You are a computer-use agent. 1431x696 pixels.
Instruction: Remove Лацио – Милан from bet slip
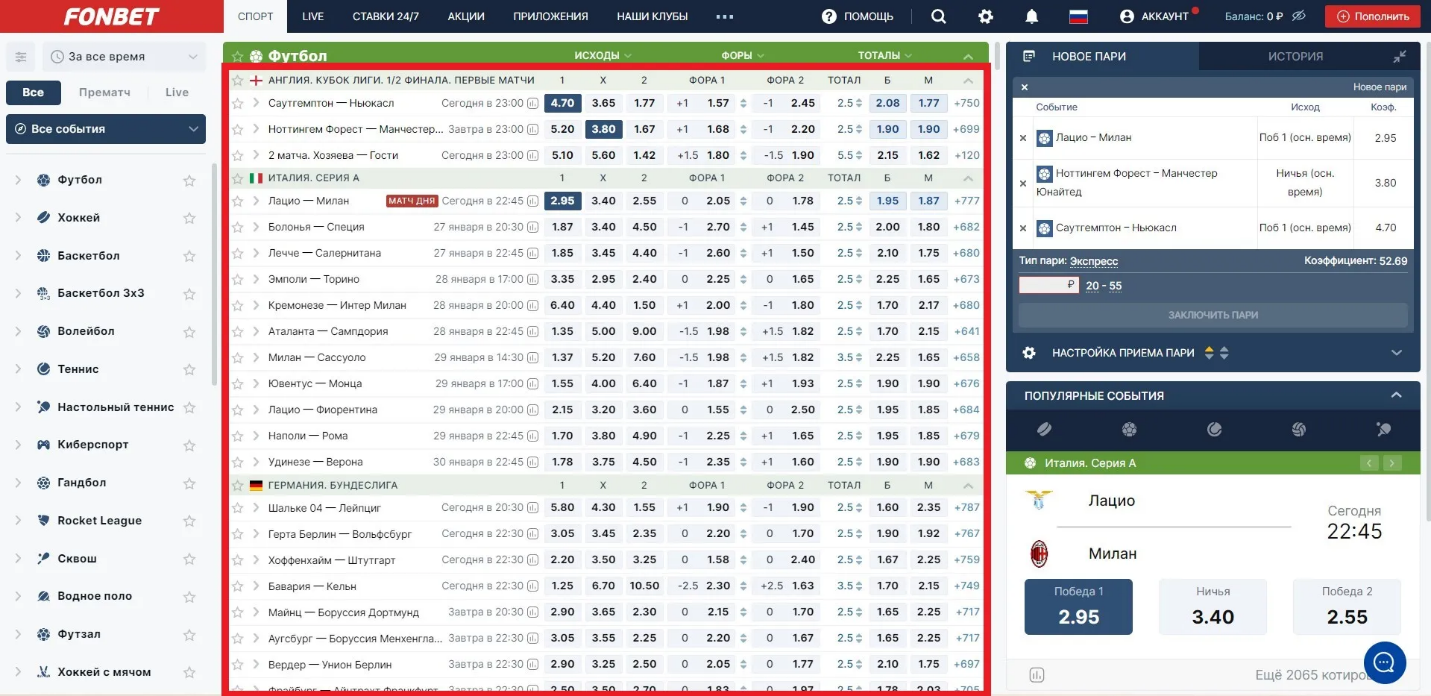click(1022, 138)
